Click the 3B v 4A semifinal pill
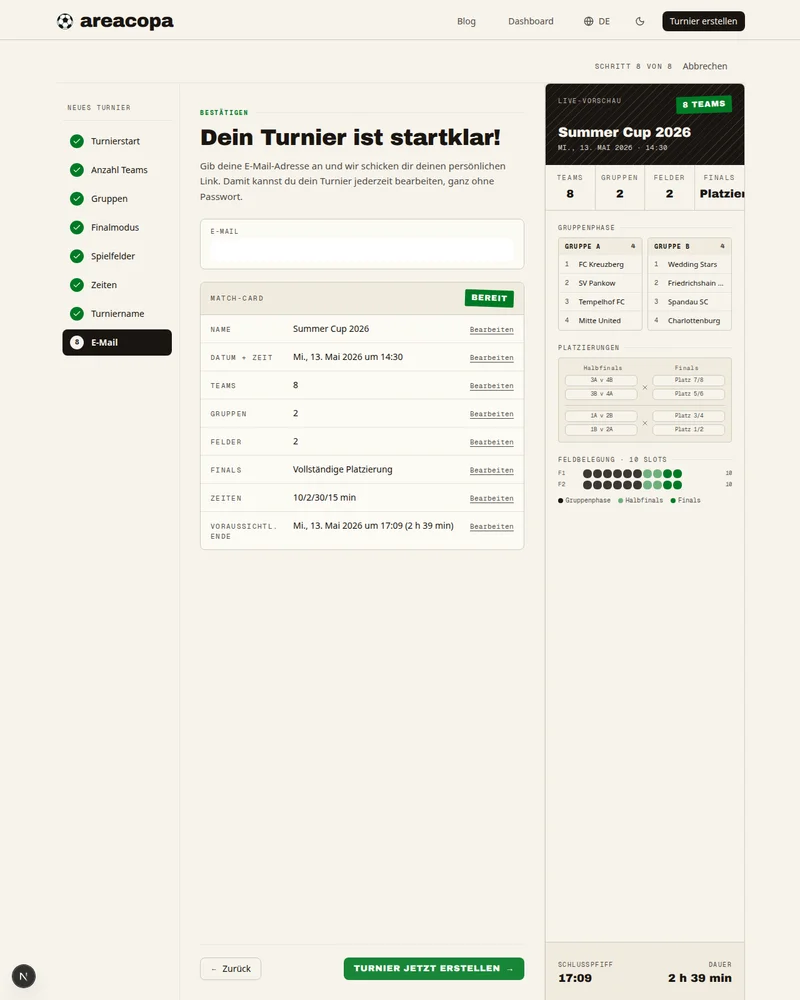The image size is (800, 1000). click(601, 394)
